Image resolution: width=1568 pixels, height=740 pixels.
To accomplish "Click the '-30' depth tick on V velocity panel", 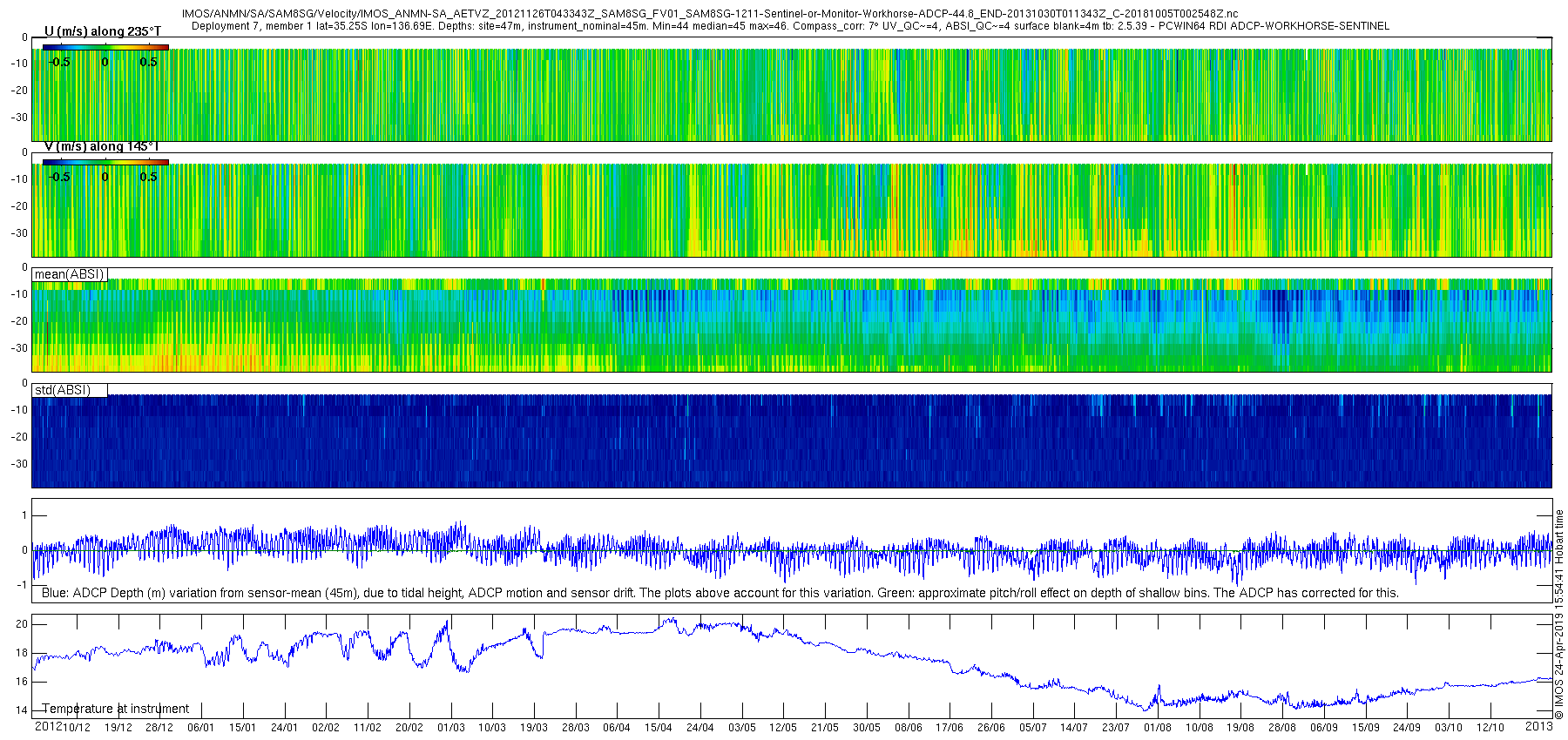I will pyautogui.click(x=19, y=233).
